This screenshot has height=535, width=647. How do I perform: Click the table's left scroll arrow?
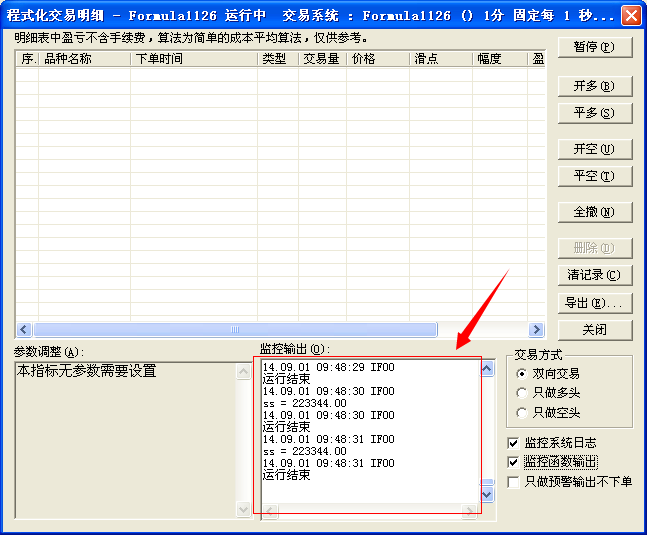click(24, 330)
